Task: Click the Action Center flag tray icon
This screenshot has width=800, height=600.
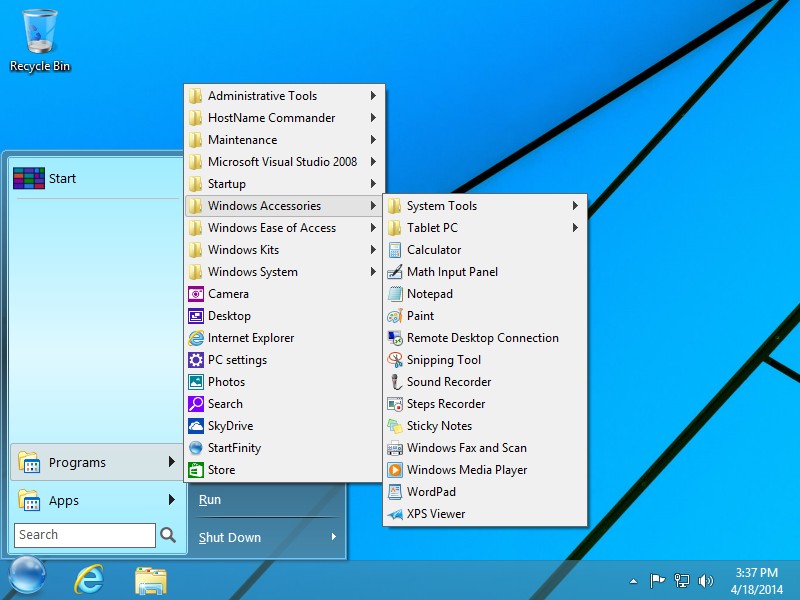Action: coord(657,581)
